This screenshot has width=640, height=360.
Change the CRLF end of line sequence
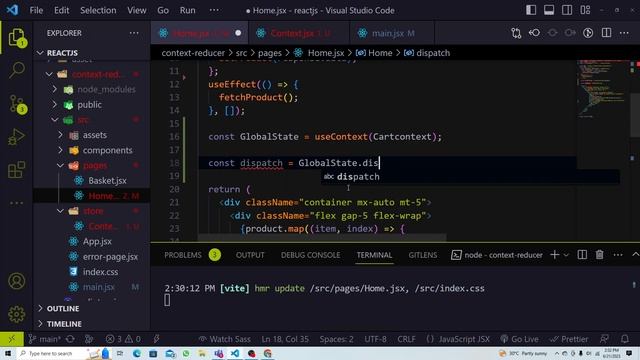406,339
